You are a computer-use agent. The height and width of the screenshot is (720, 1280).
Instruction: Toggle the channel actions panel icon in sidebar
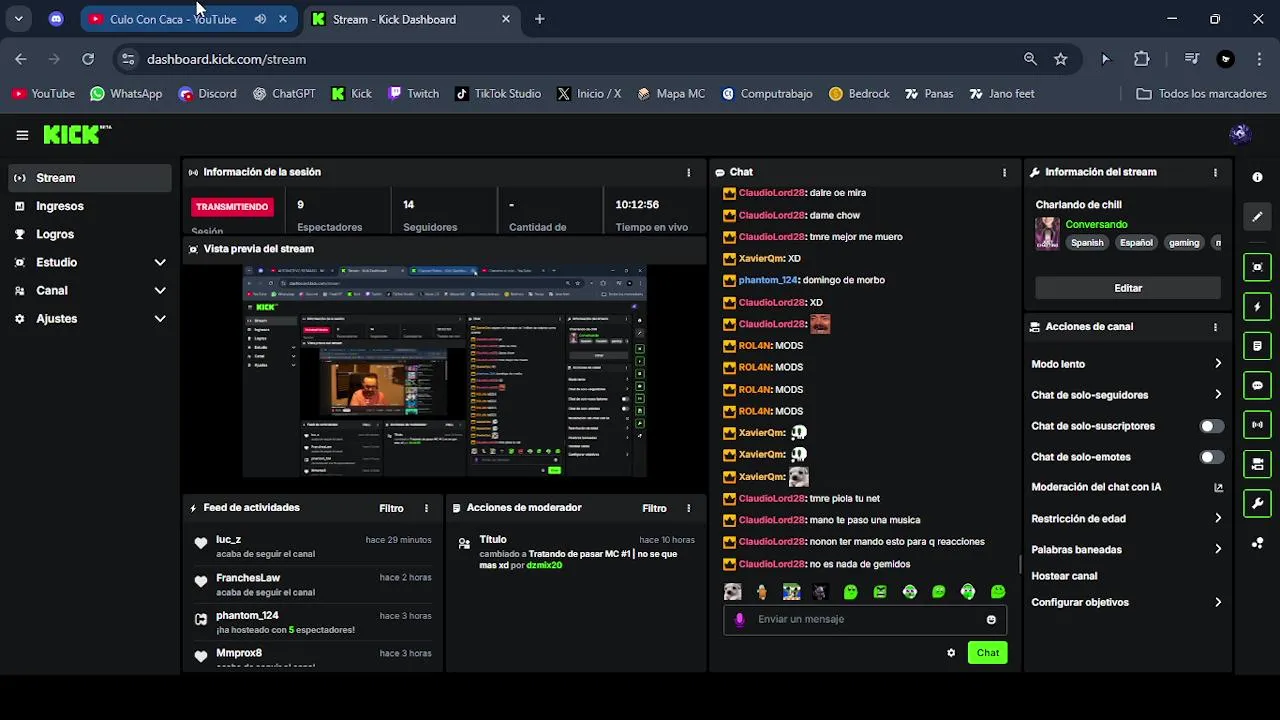[1257, 464]
